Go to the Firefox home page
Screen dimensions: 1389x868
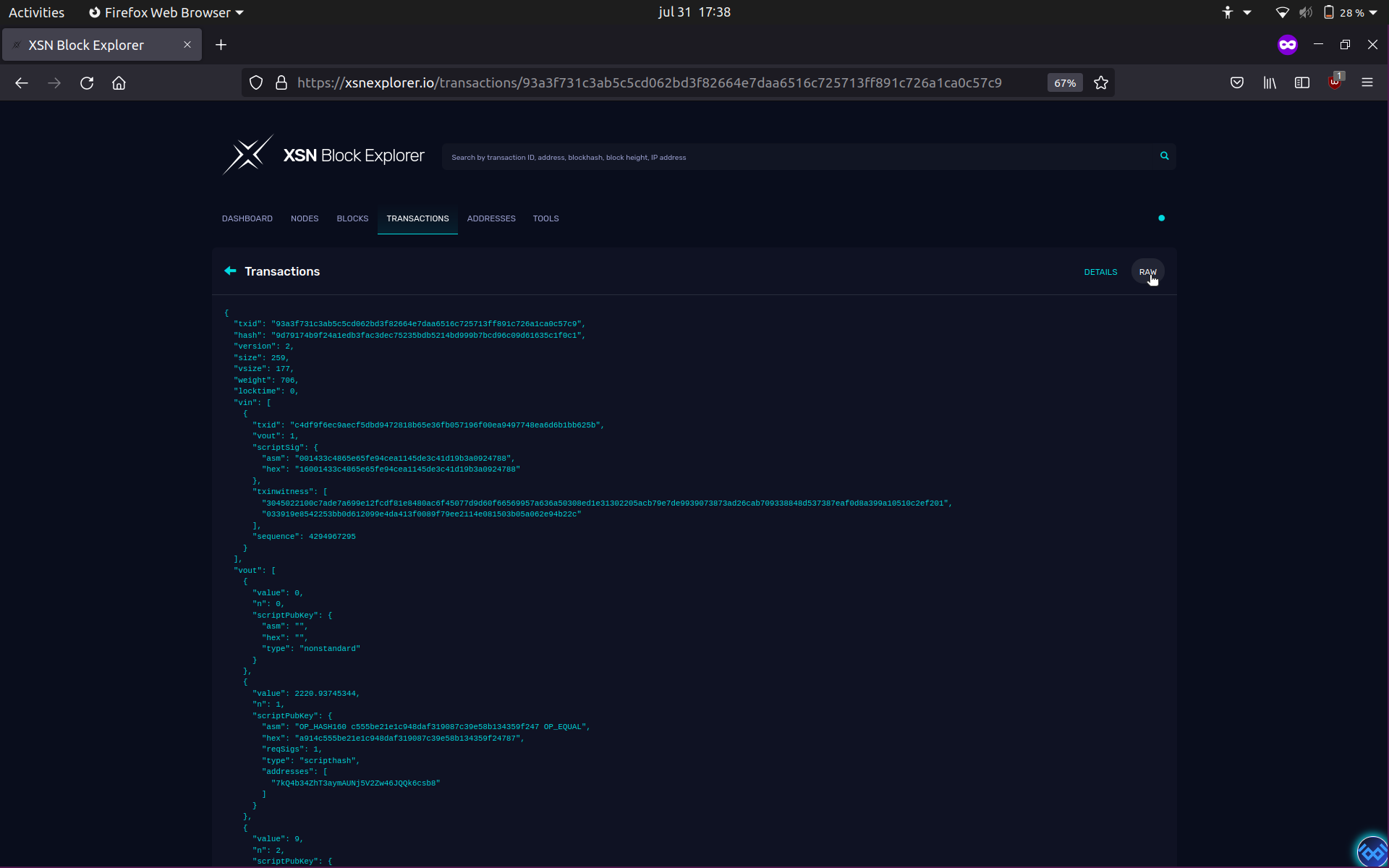tap(119, 83)
